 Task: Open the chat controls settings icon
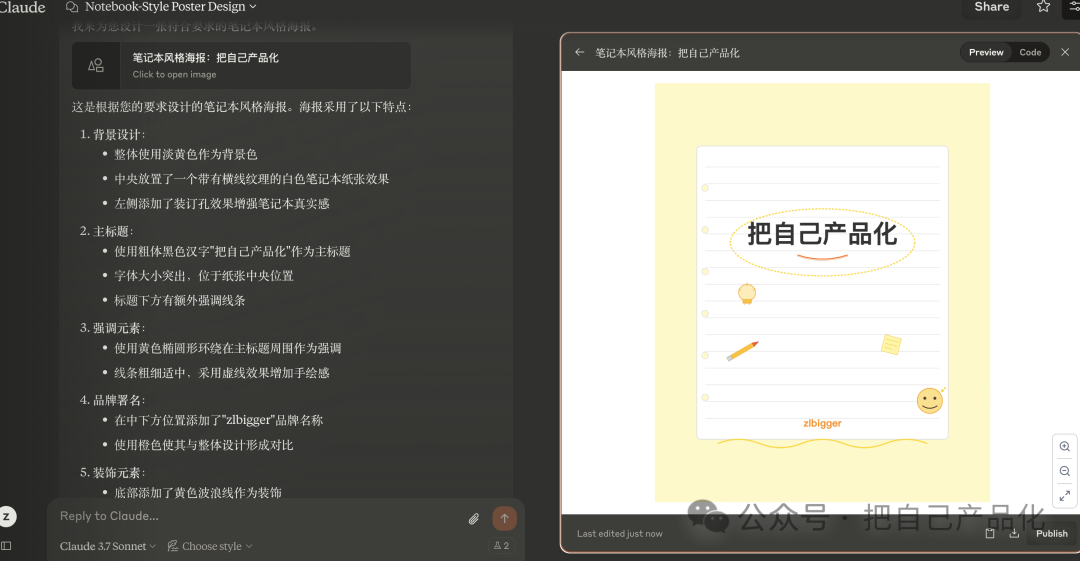pos(1074,7)
